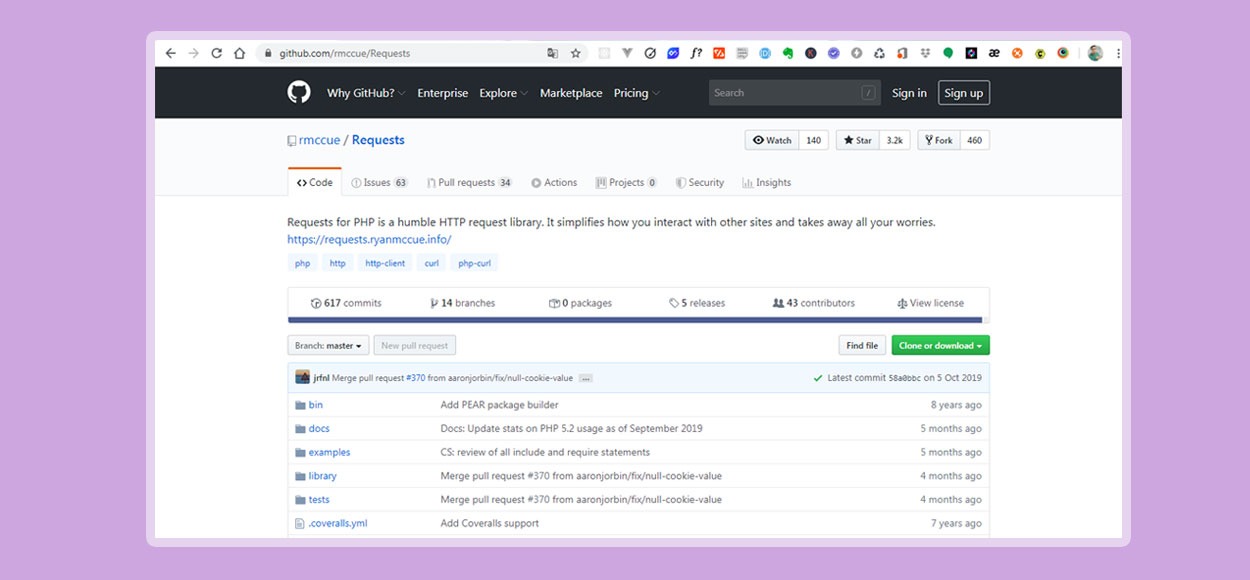Click the bin folder icon
Screen dimensions: 1250x580
tap(300, 405)
